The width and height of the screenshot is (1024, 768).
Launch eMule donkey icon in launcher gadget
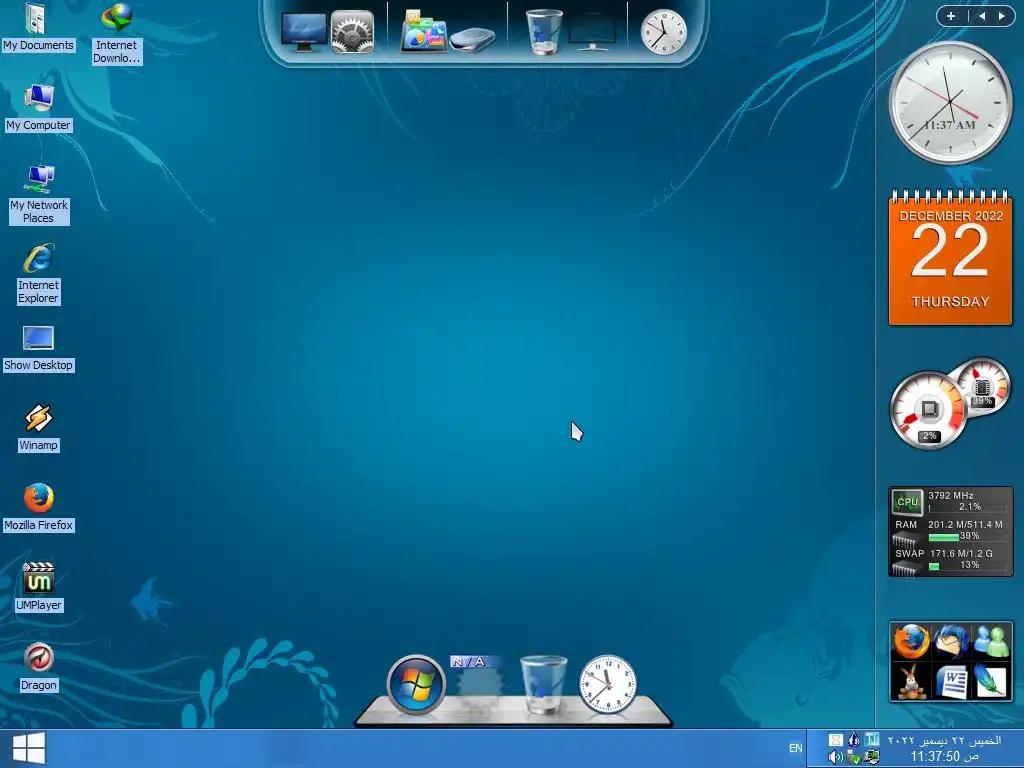tap(911, 681)
